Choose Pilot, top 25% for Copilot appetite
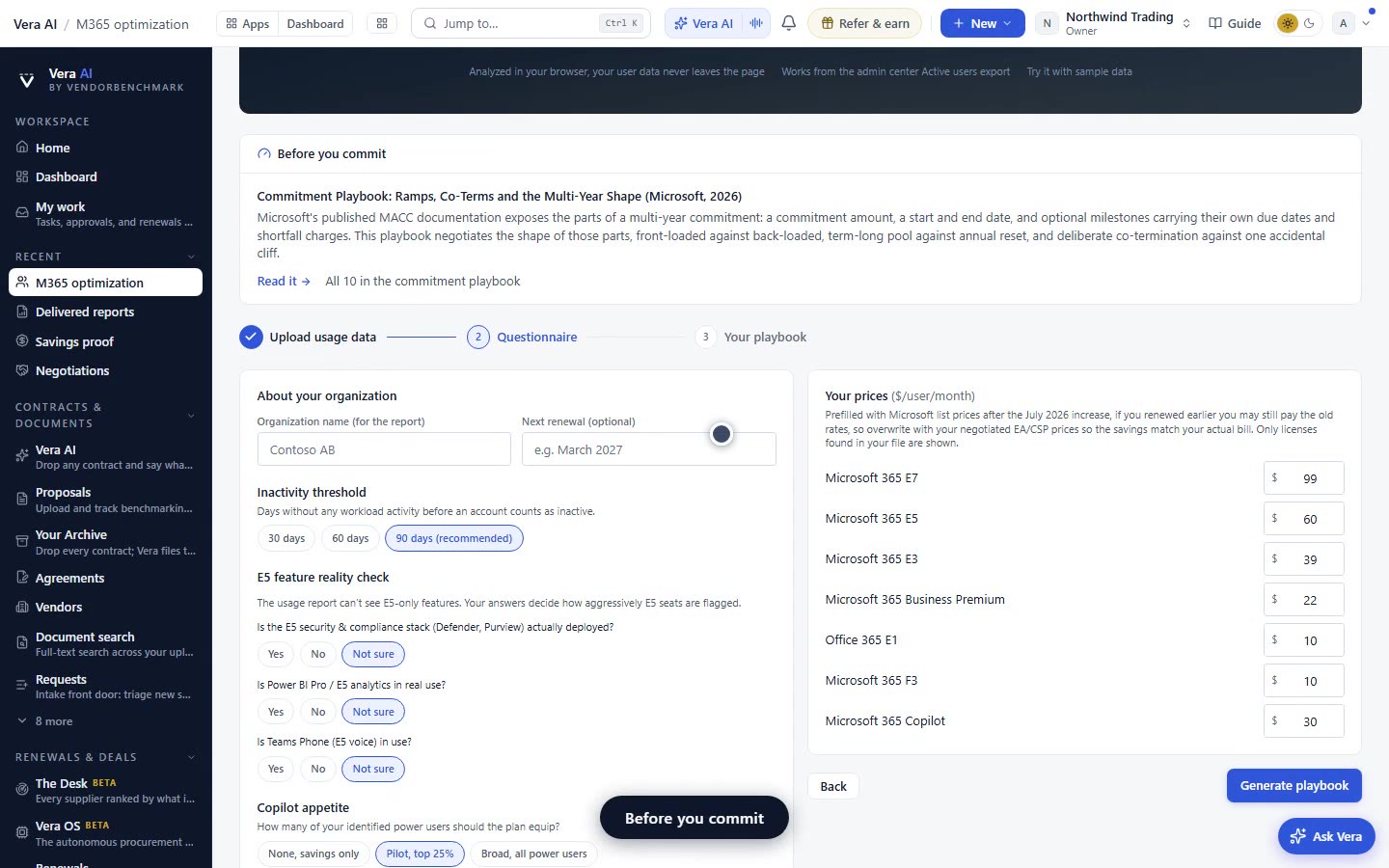 [420, 854]
